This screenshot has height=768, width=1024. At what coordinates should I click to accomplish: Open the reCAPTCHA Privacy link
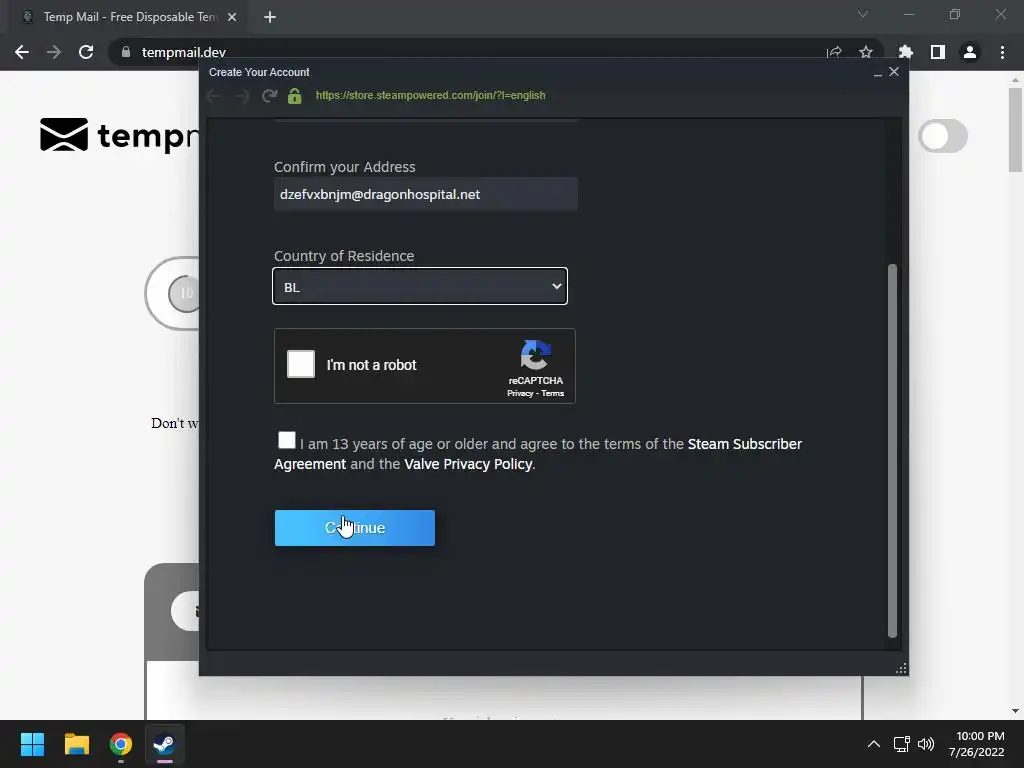[x=520, y=393]
